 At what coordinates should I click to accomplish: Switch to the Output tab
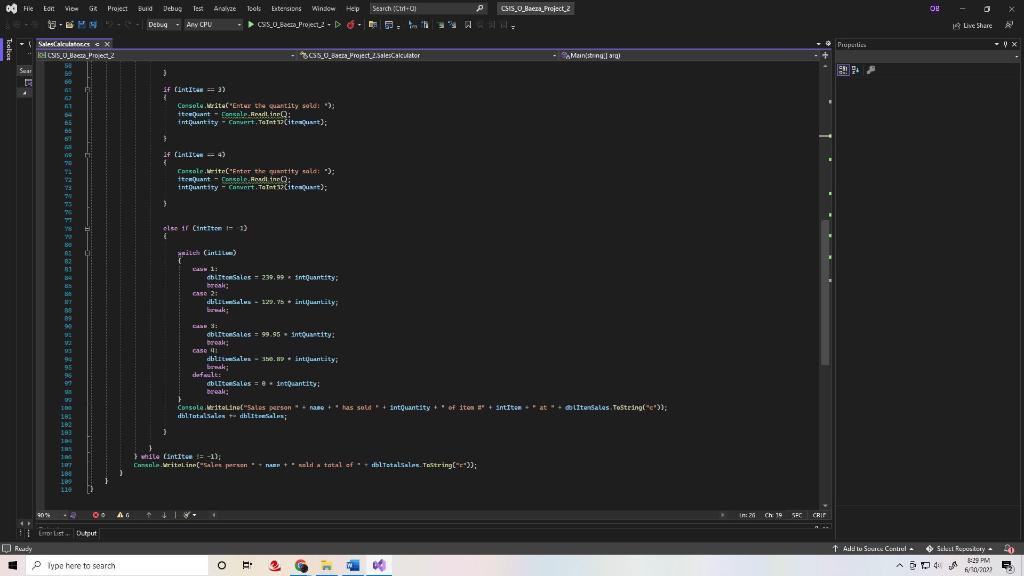[86, 533]
